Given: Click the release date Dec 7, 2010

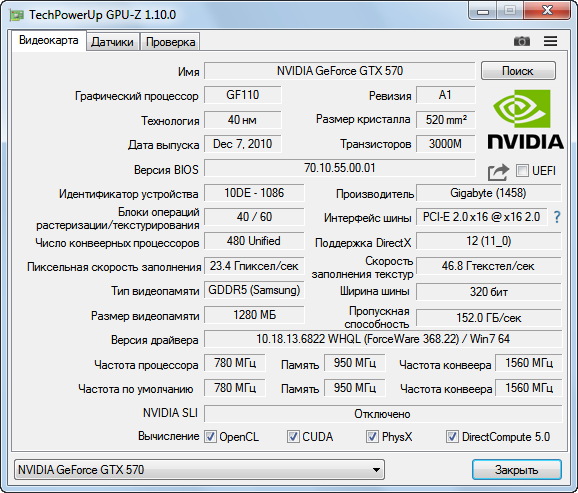Looking at the screenshot, I should [243, 143].
